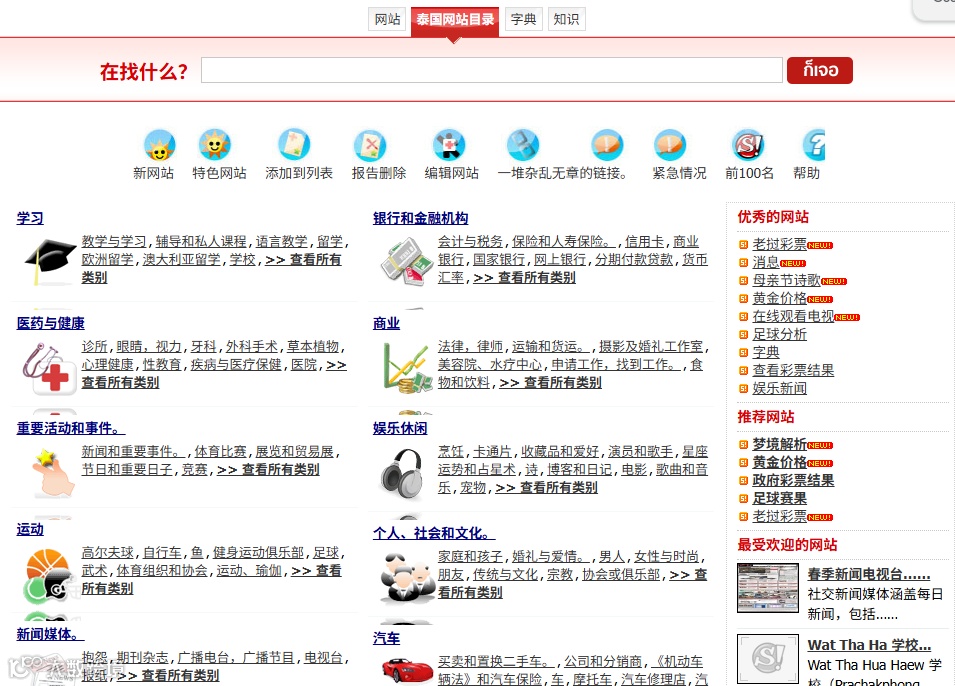Open the 查看彩票结果 link
This screenshot has width=955, height=686.
(x=793, y=370)
